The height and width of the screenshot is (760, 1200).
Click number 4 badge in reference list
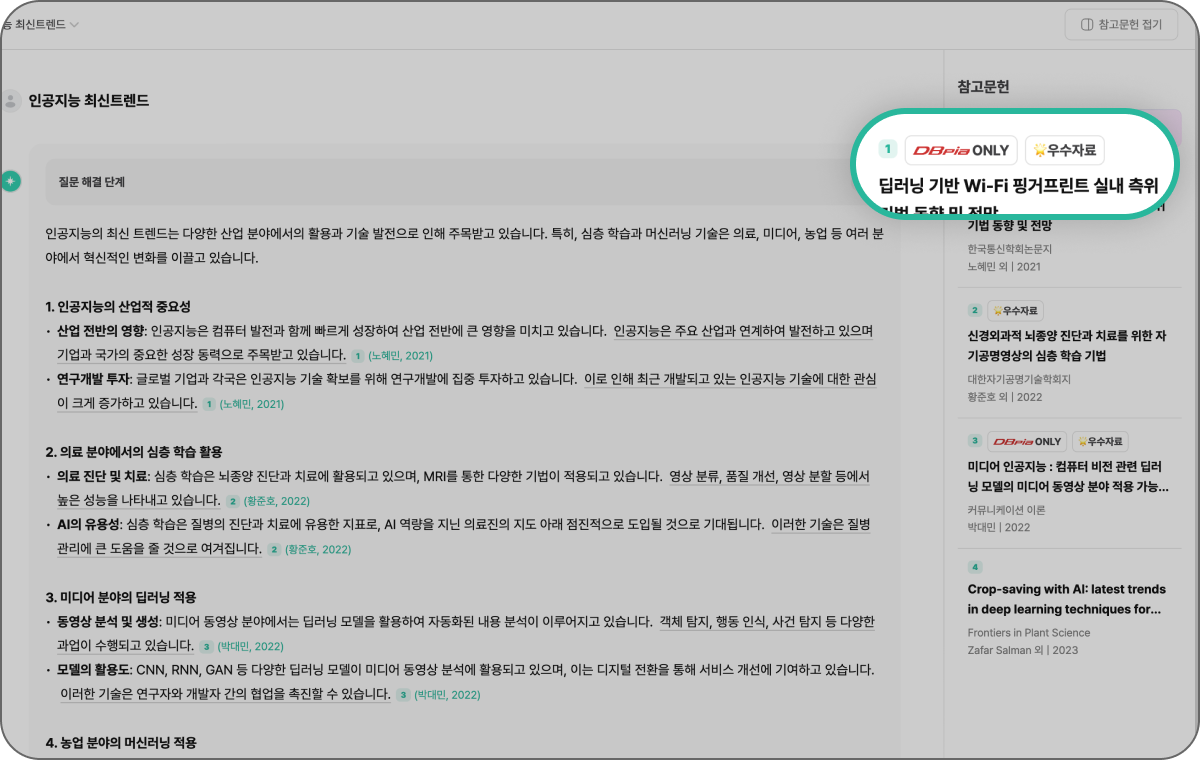(975, 567)
